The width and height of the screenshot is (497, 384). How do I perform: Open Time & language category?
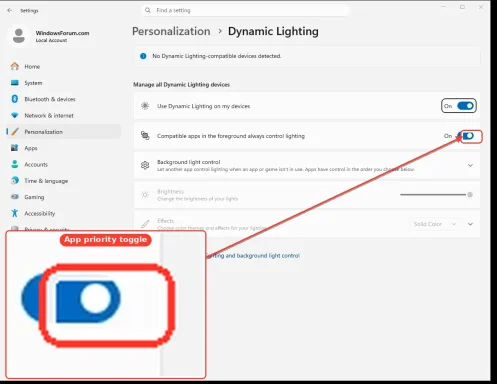(x=63, y=181)
